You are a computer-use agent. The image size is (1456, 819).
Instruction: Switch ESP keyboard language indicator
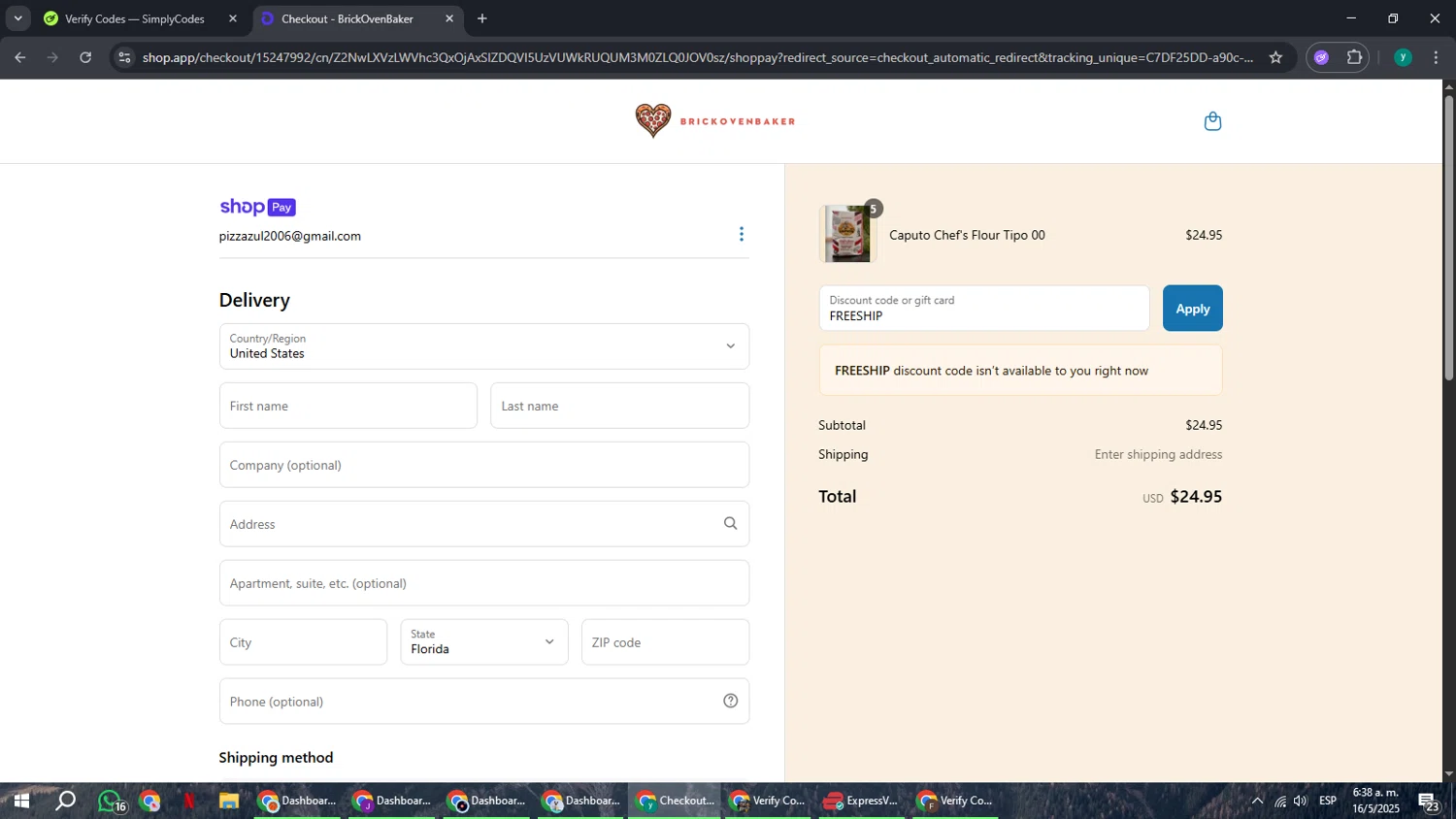click(1328, 801)
